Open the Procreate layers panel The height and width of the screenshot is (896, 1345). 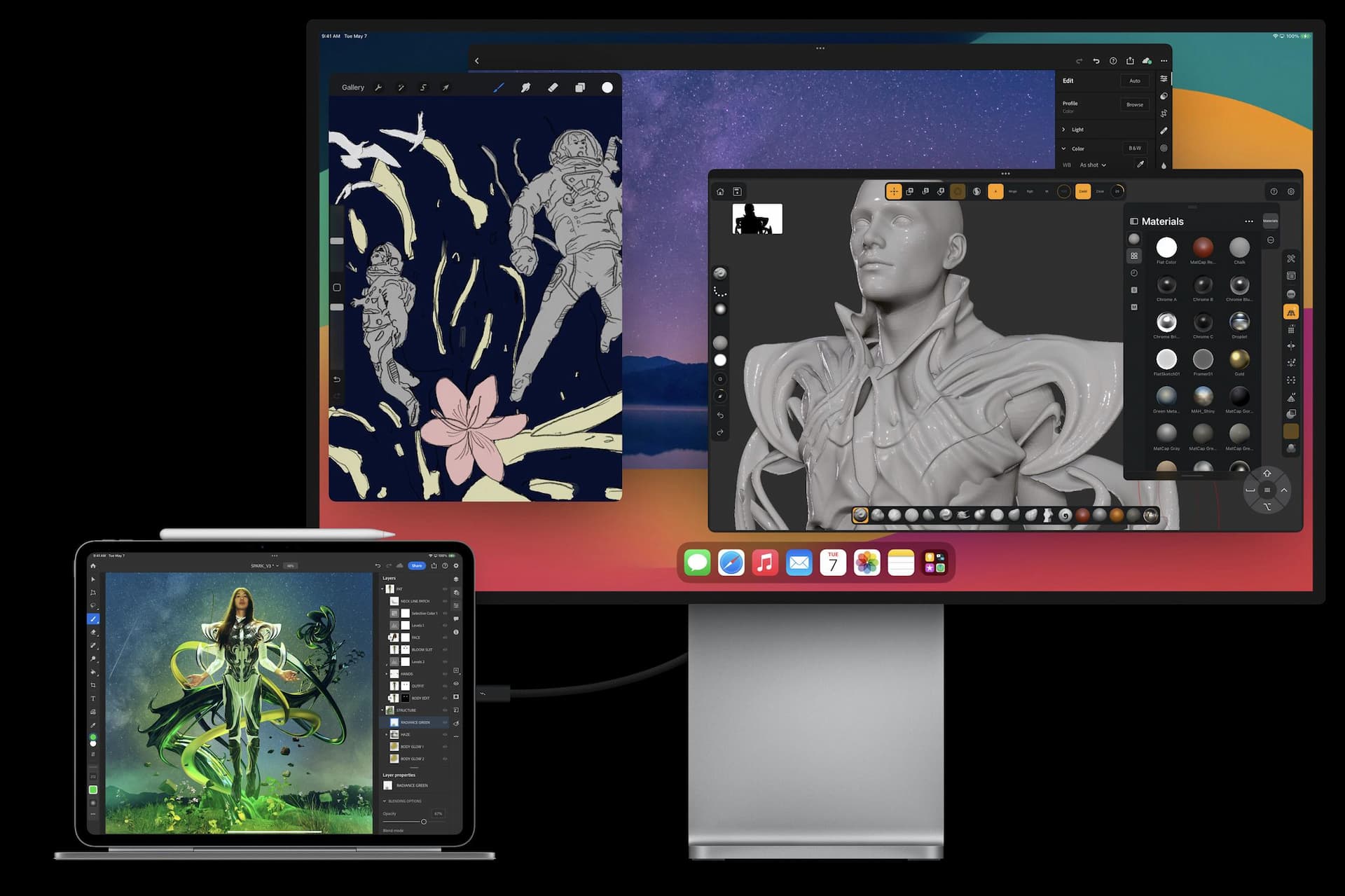[580, 88]
